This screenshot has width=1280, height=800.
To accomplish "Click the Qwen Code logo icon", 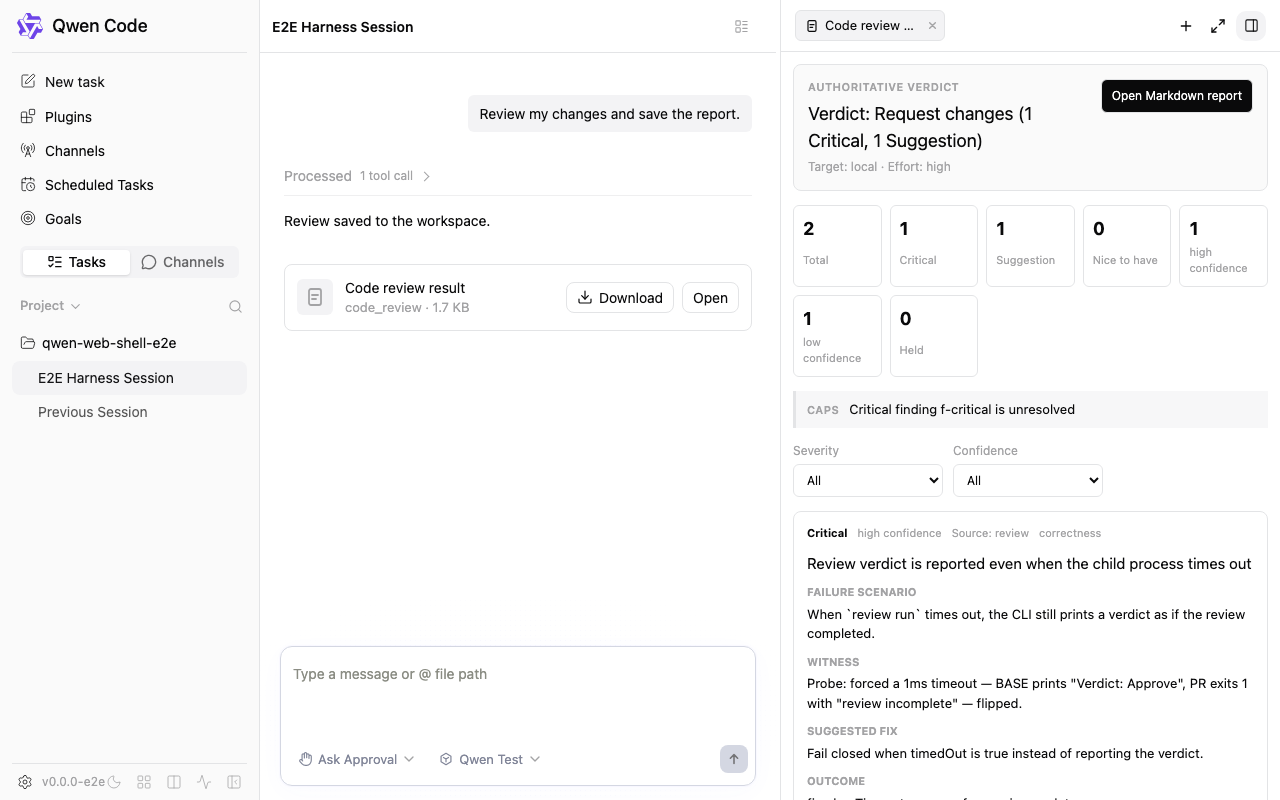I will (30, 26).
